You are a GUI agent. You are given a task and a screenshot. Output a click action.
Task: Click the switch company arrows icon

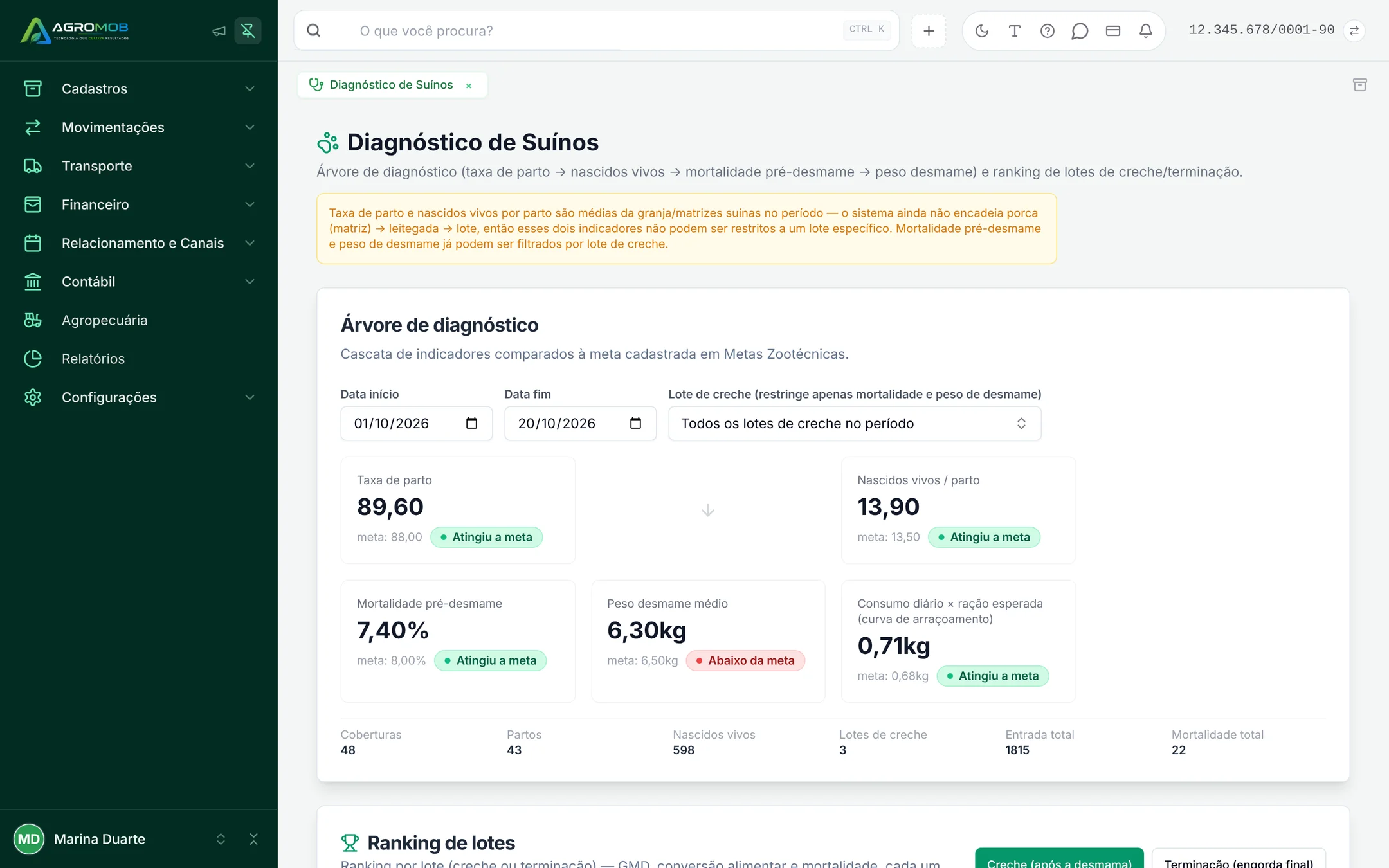1354,30
